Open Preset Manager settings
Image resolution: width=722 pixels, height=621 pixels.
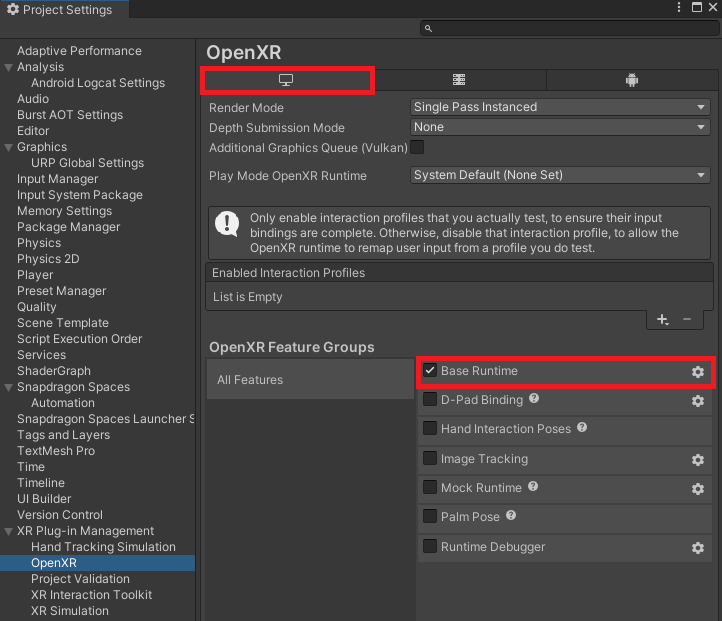[61, 291]
